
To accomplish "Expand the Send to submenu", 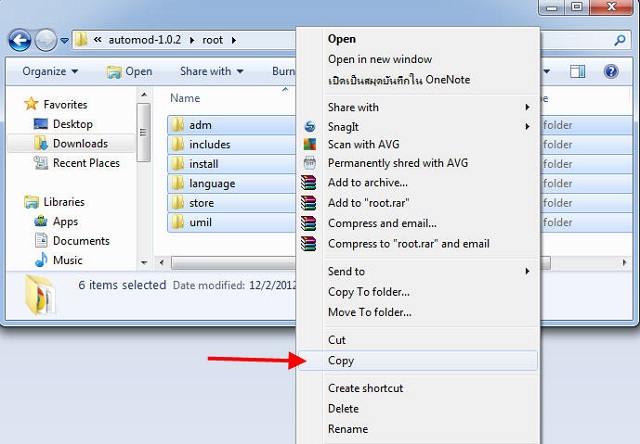I will tap(346, 271).
